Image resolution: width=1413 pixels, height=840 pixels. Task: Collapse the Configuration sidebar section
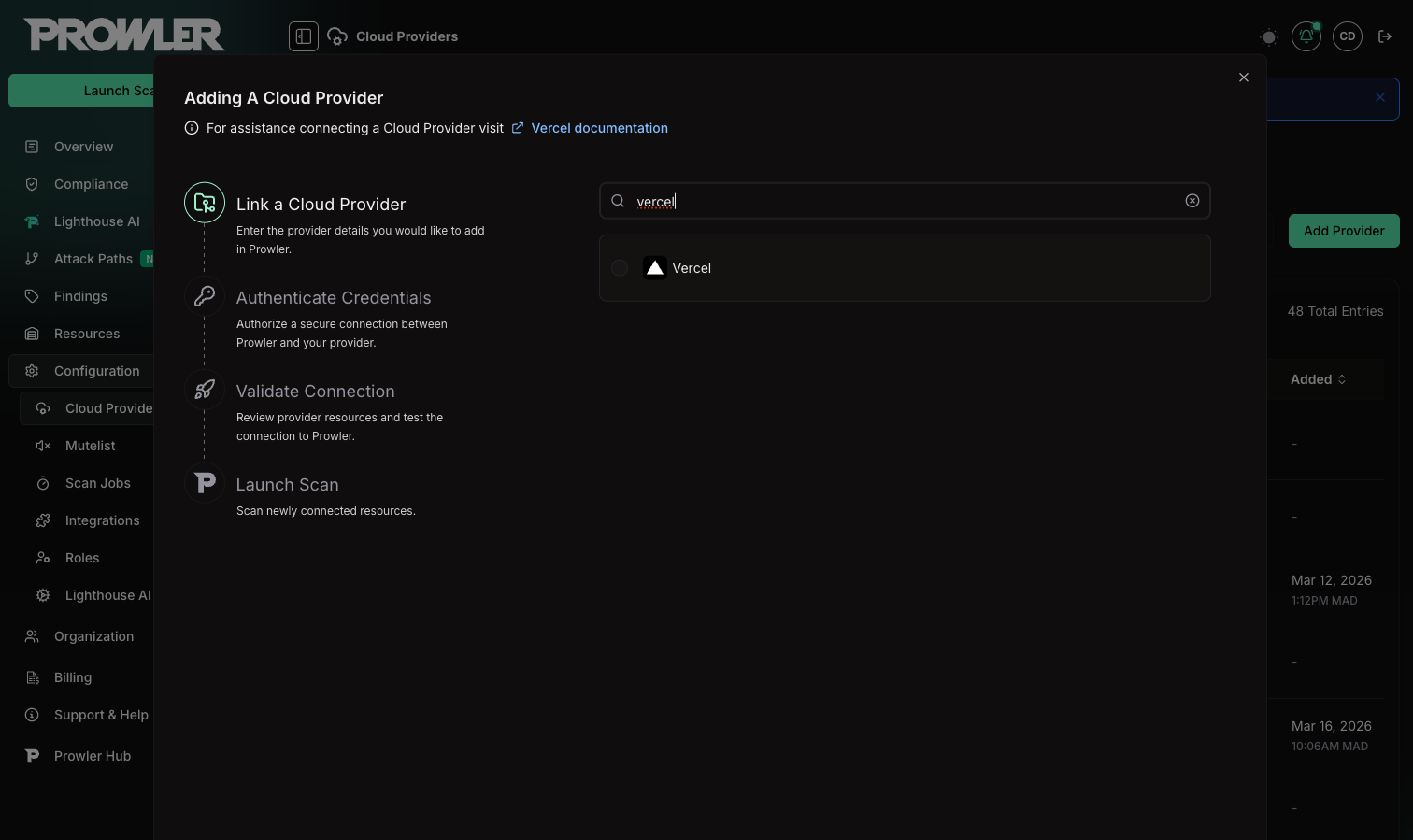point(81,371)
